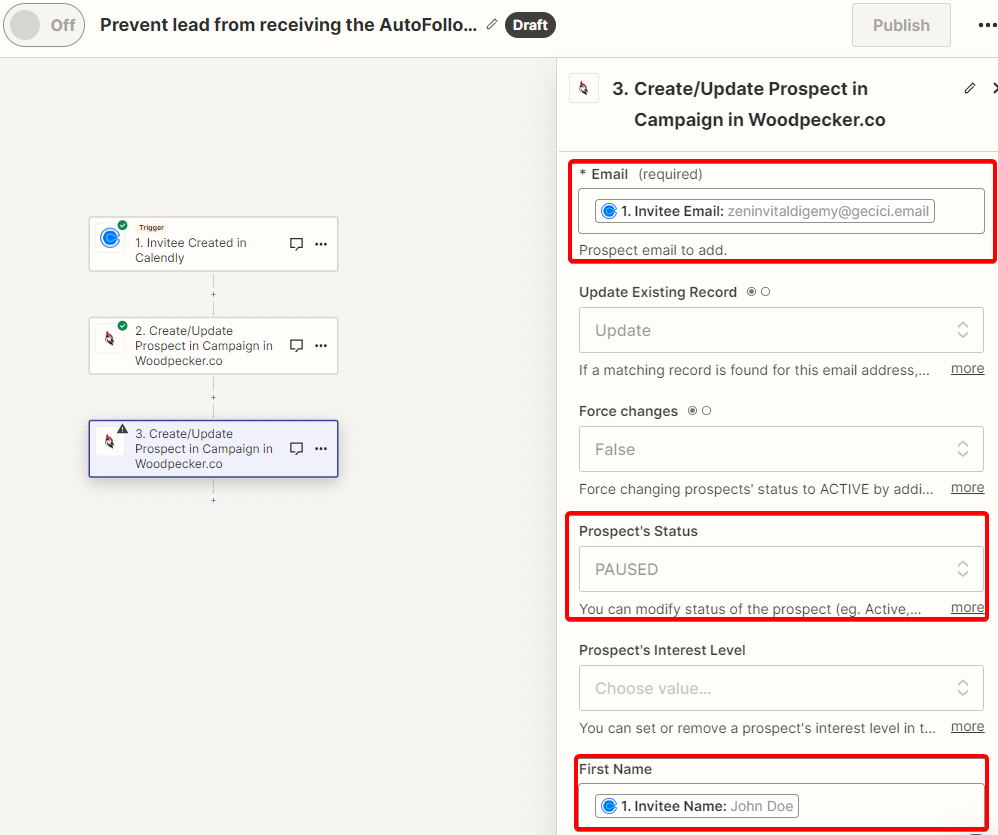Select first radio button for Update Existing Record
Viewport: 998px width, 835px height.
point(752,291)
